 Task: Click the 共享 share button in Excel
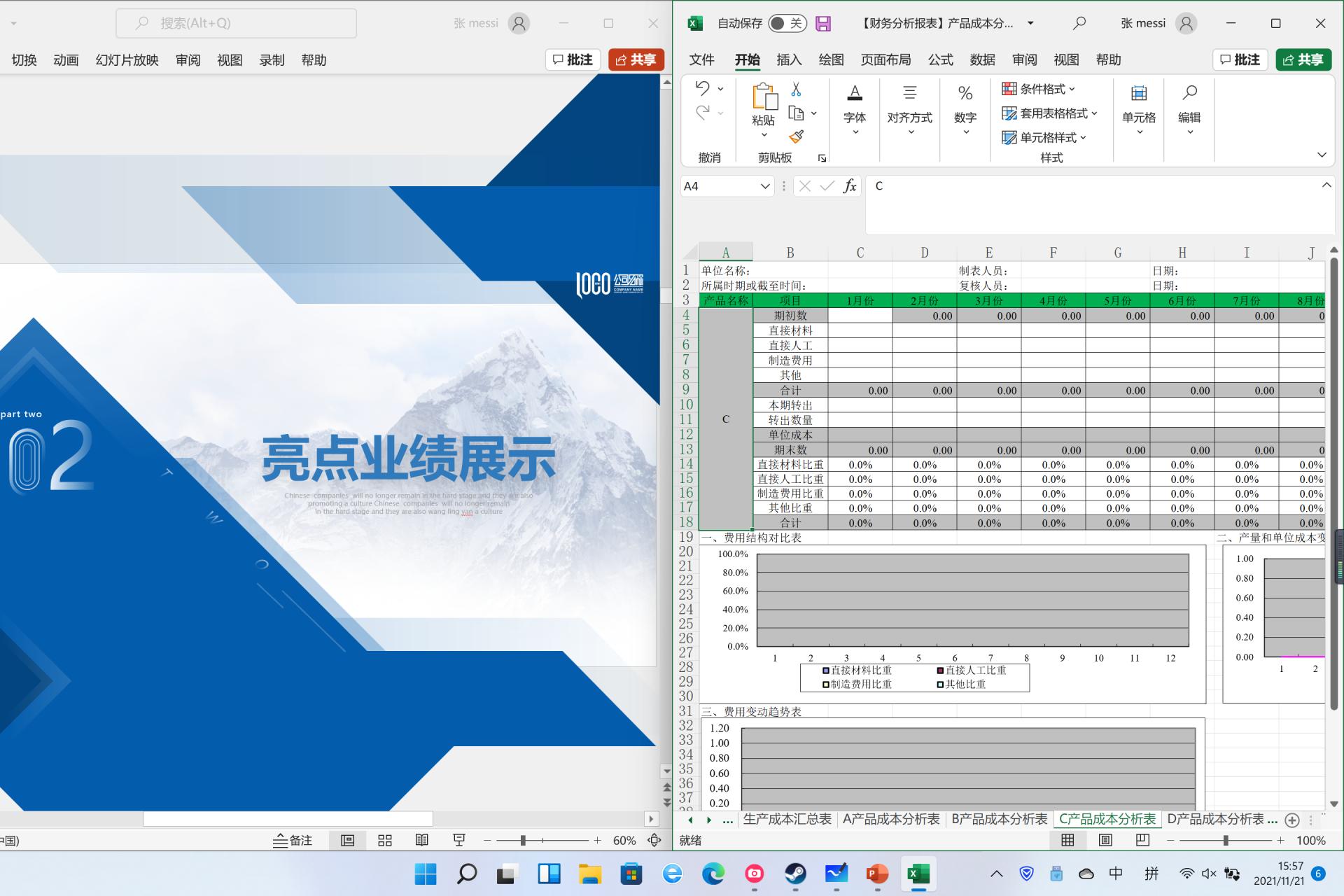[1303, 59]
